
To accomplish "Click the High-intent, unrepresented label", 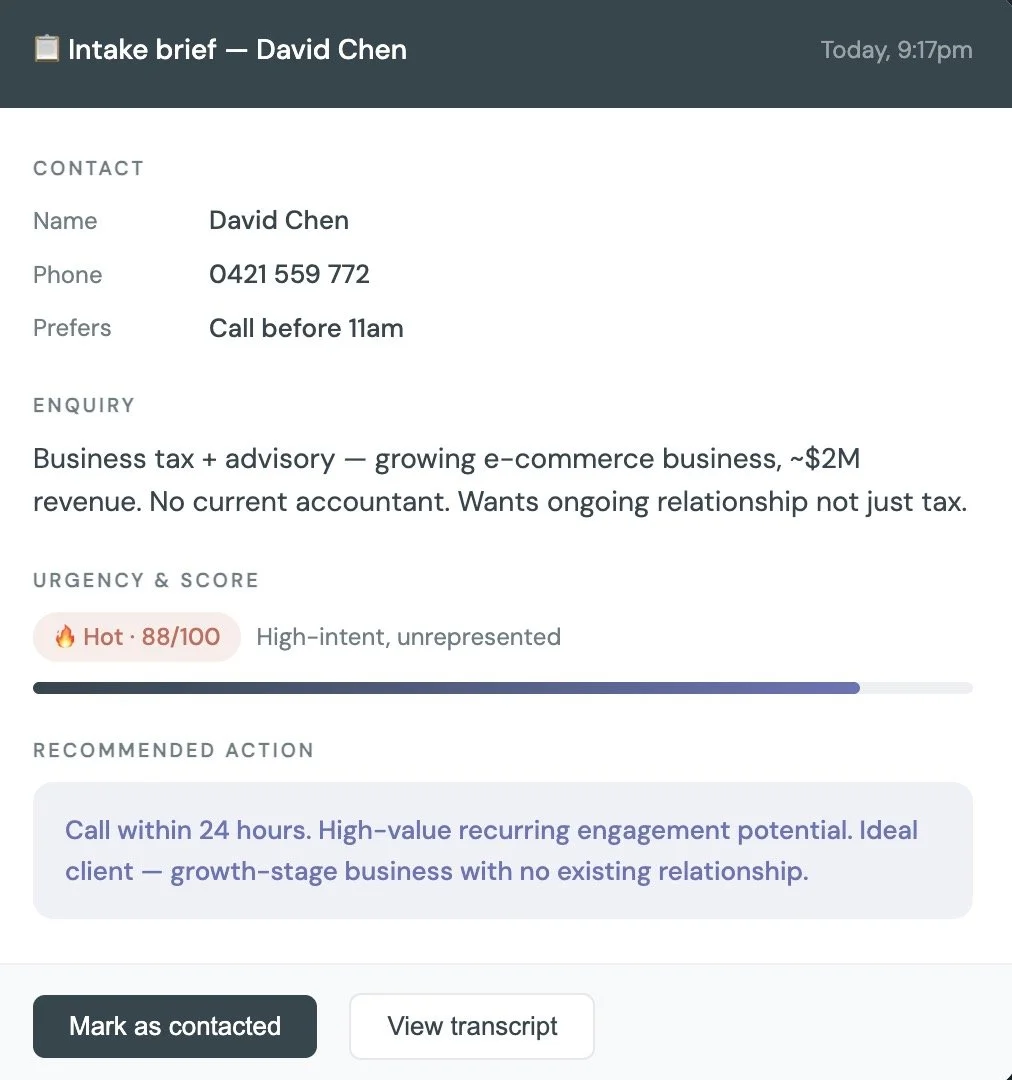I will click(409, 637).
